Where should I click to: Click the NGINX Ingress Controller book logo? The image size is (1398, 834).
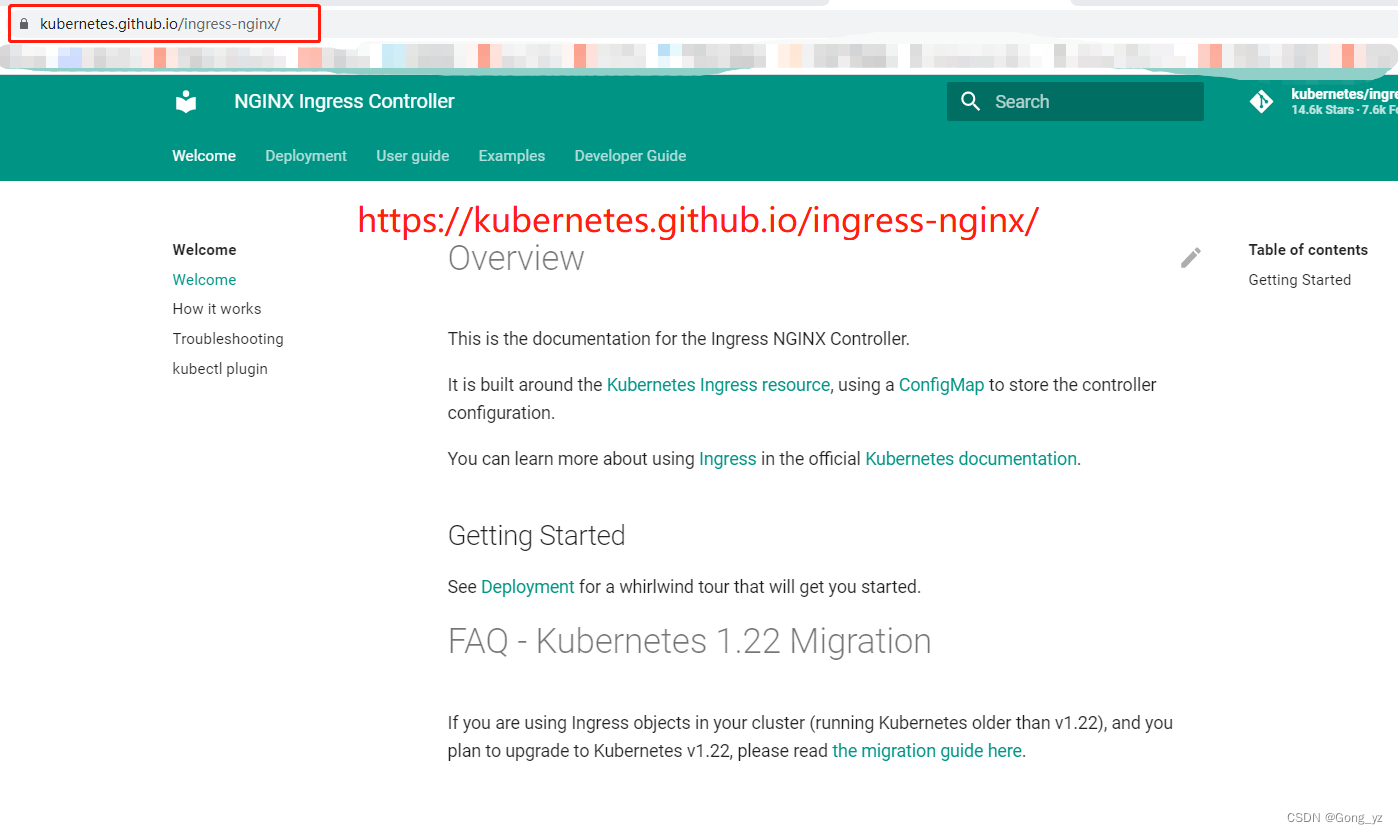[186, 101]
